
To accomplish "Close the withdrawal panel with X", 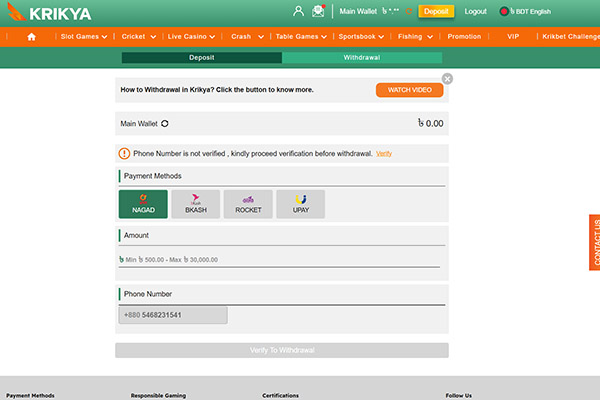I will click(x=447, y=78).
